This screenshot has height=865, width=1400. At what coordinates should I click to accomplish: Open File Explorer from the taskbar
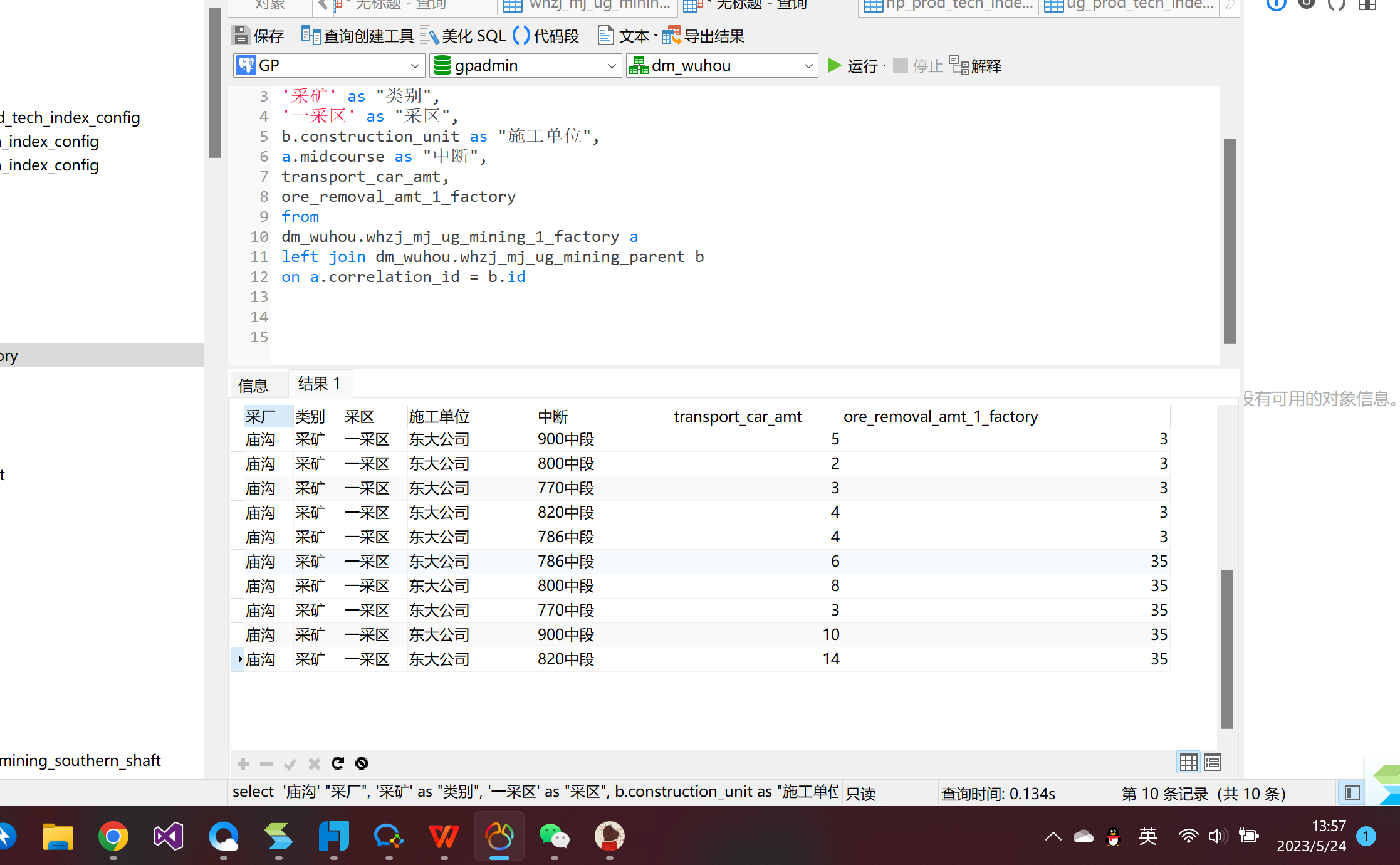coord(58,836)
